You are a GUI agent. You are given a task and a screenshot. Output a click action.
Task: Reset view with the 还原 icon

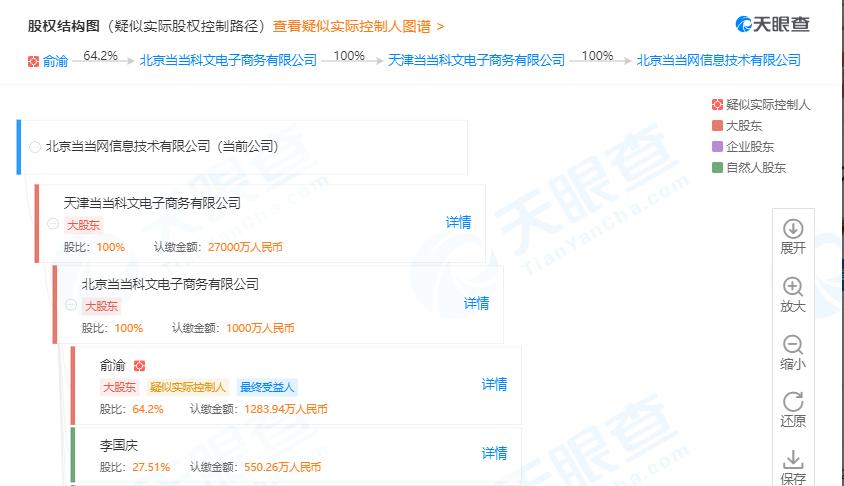coord(792,402)
